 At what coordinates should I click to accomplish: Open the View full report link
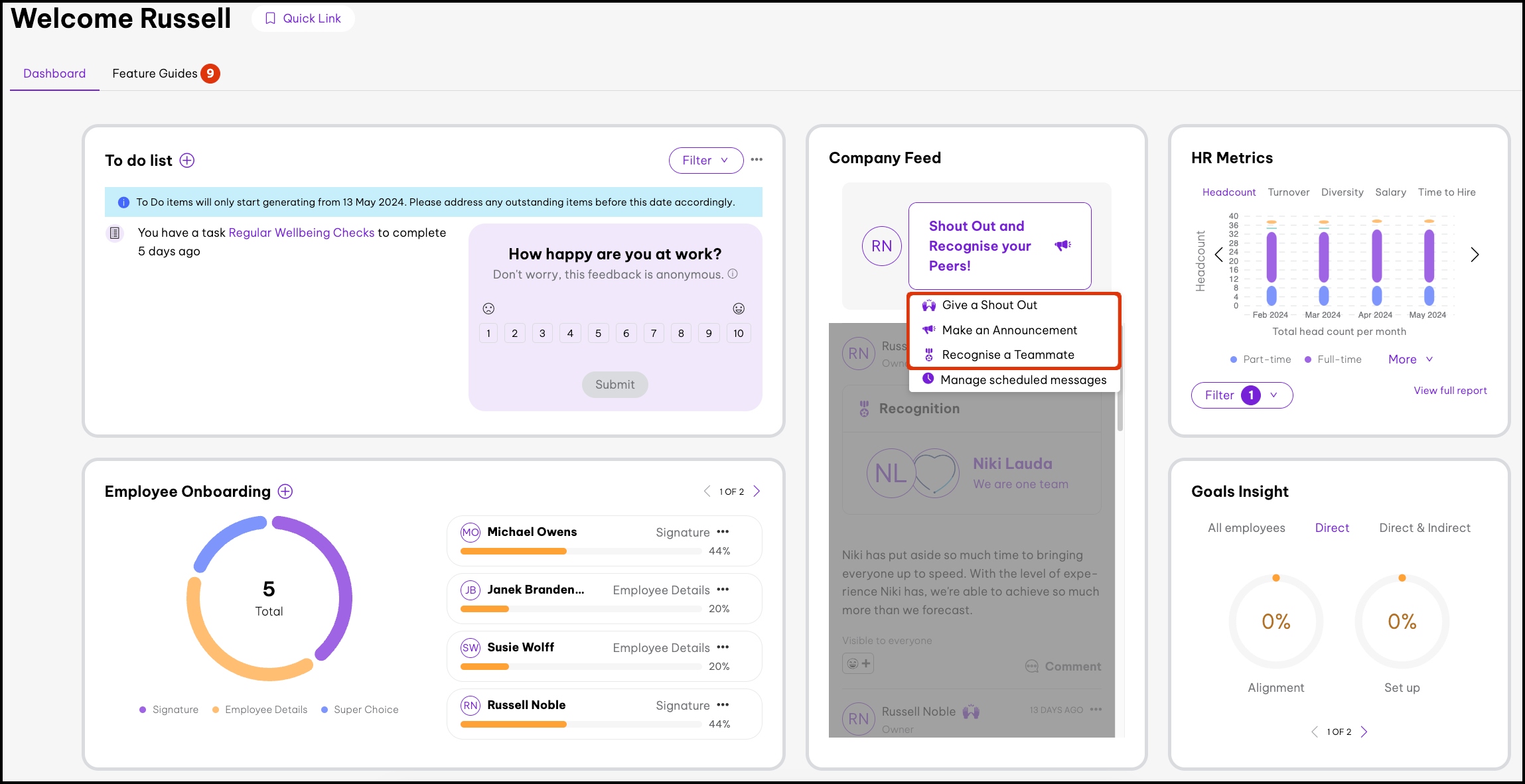[x=1450, y=391]
